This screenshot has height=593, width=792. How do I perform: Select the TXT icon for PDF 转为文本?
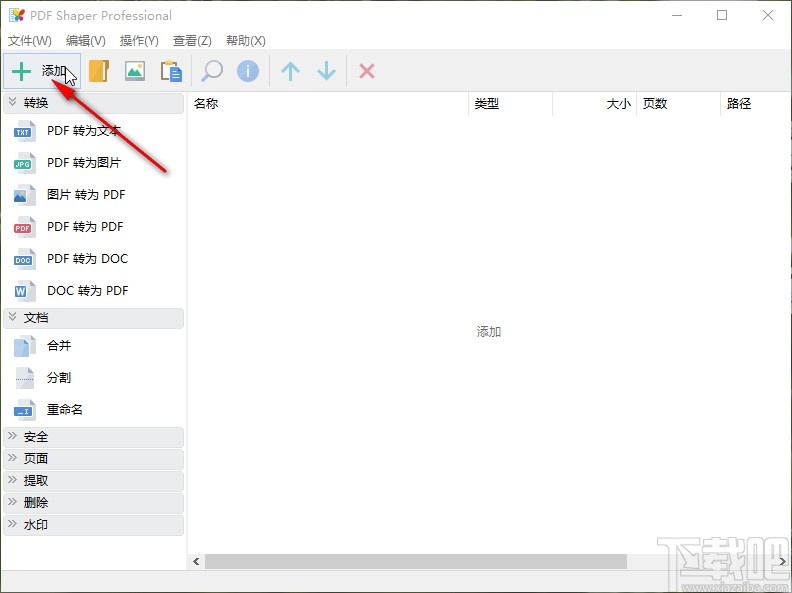point(24,131)
